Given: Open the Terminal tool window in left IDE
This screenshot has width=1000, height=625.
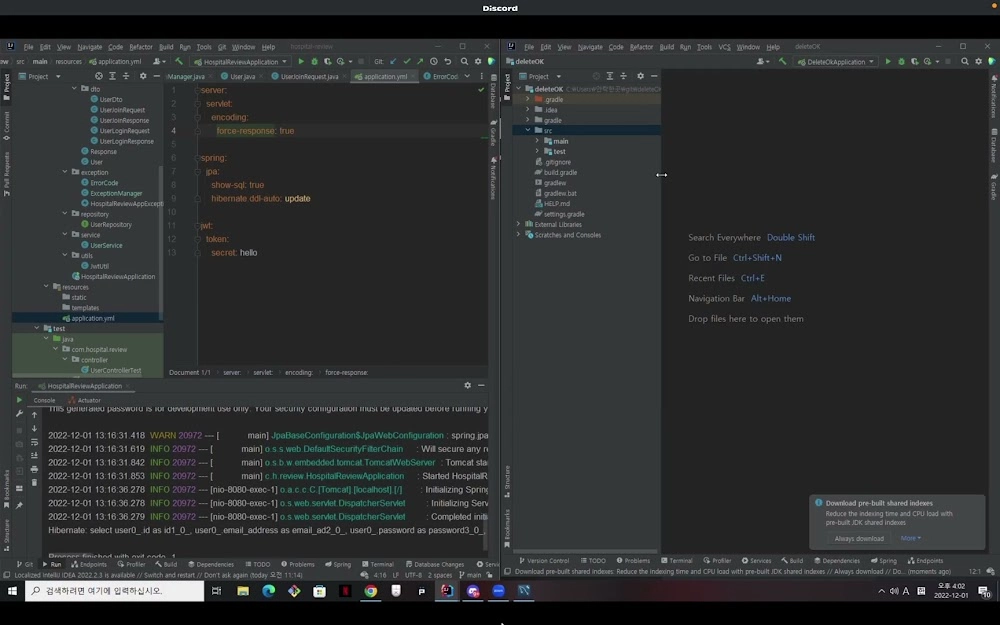Looking at the screenshot, I should 378,564.
